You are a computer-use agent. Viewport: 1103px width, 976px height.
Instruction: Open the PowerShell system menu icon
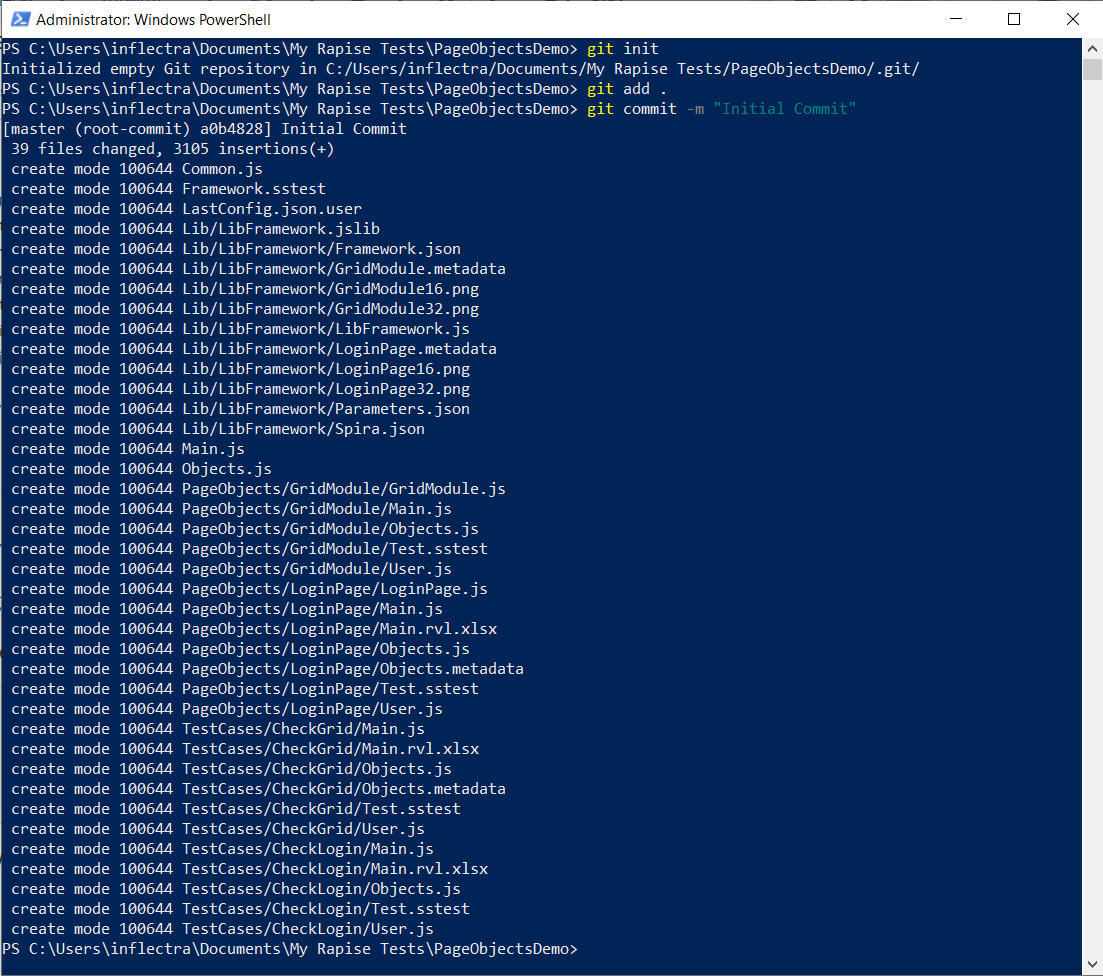coord(18,19)
